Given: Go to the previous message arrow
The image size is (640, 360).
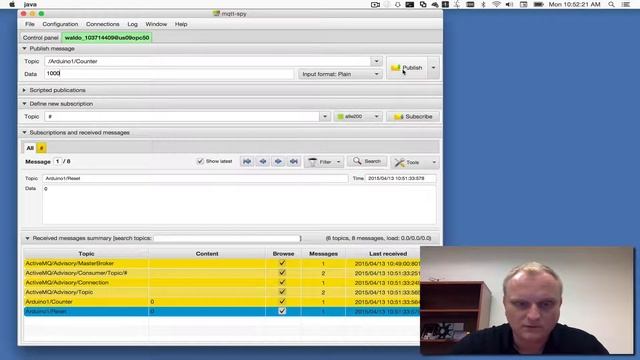Looking at the screenshot, I should 262,162.
